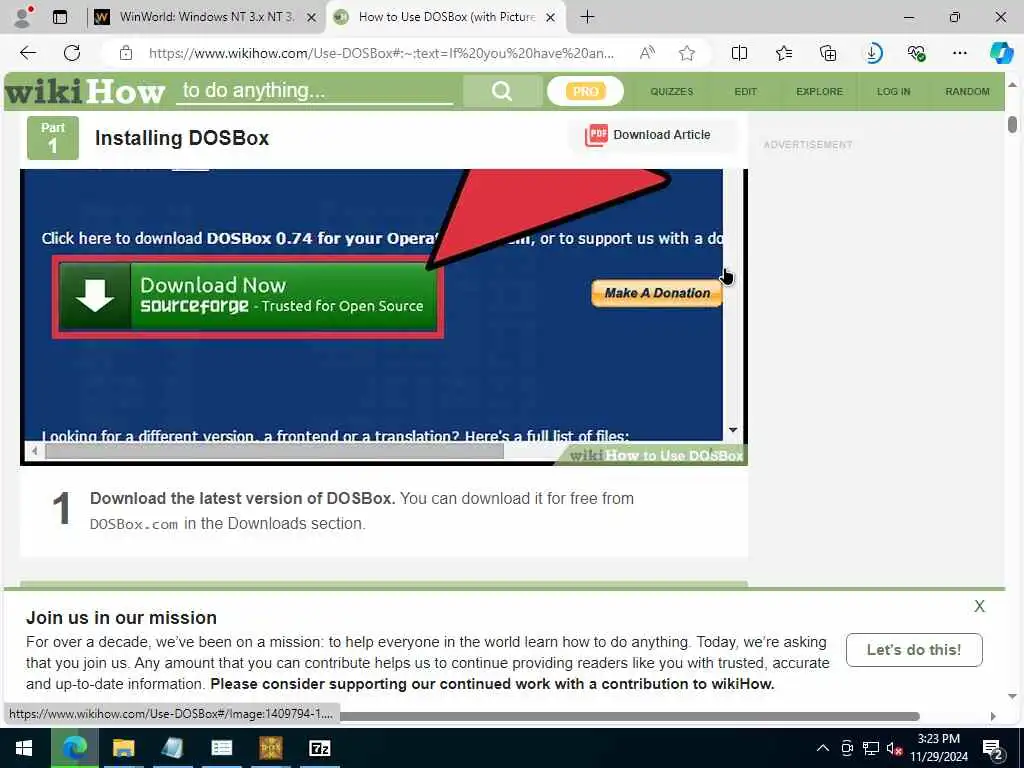1024x768 pixels.
Task: Open the DOSBox taskbar icon
Action: click(270, 748)
